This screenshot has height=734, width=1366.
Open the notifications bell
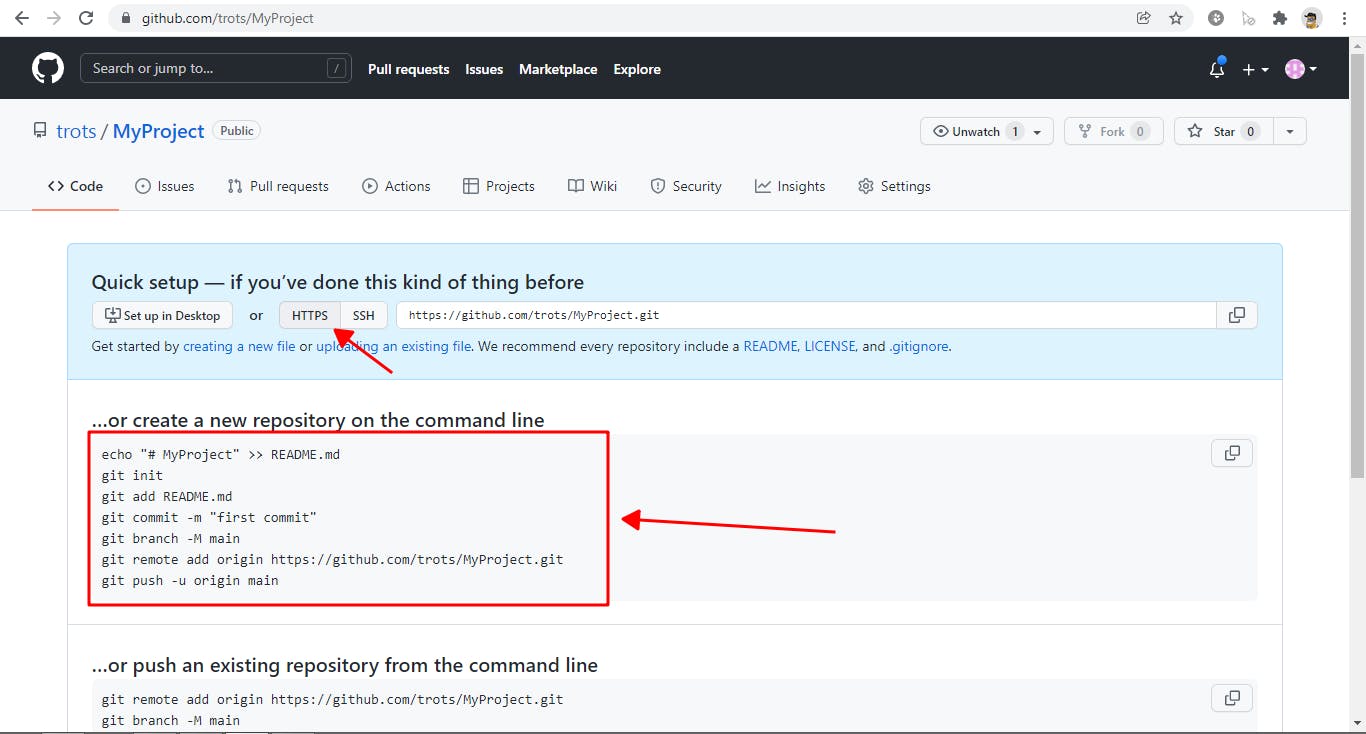tap(1217, 69)
